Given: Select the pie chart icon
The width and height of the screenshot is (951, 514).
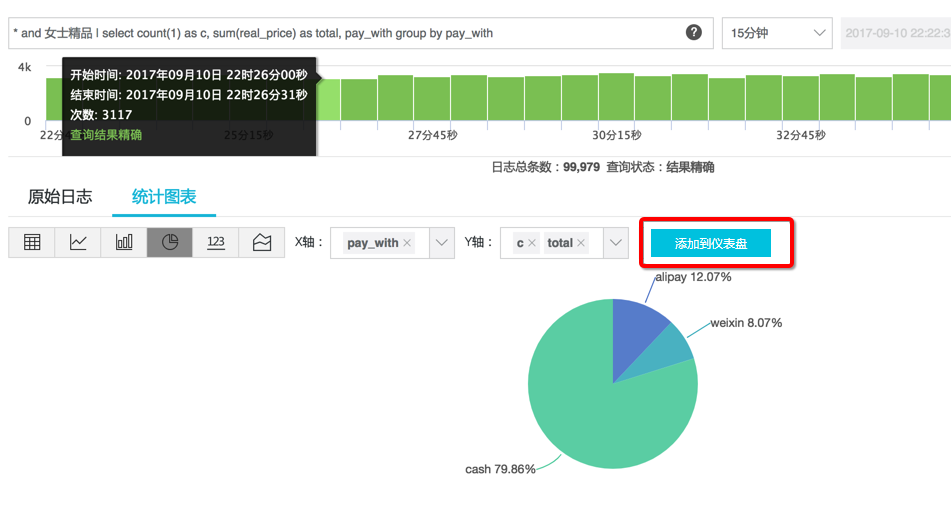Looking at the screenshot, I should pyautogui.click(x=170, y=243).
